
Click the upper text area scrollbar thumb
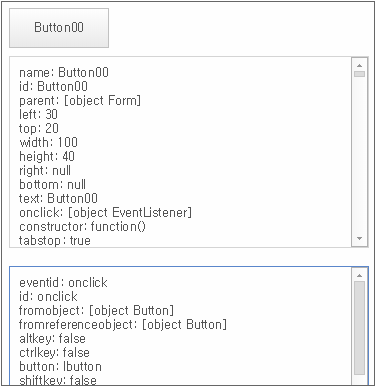pyautogui.click(x=359, y=74)
